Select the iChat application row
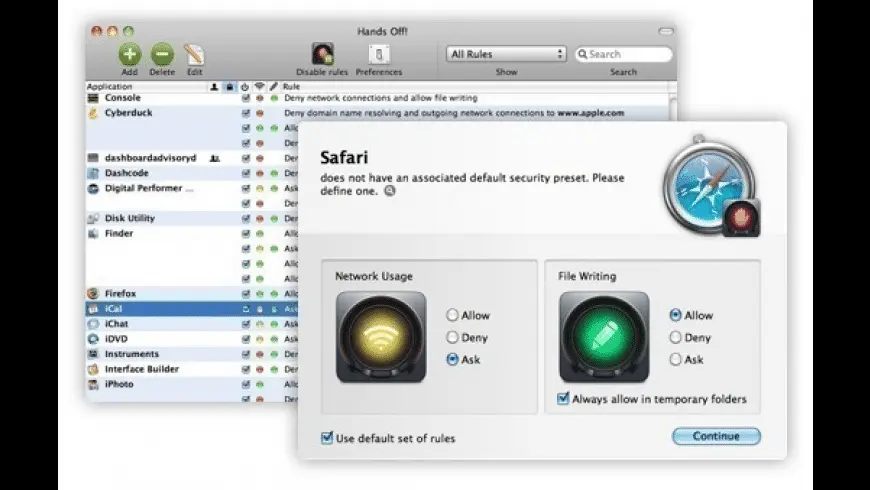 [x=191, y=324]
